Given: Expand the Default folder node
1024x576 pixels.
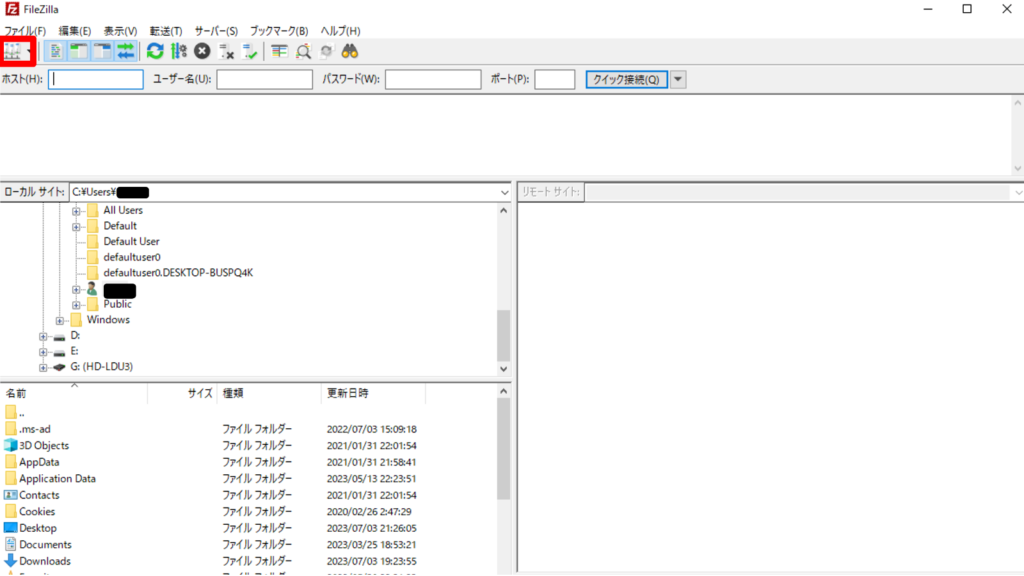Looking at the screenshot, I should pos(76,227).
